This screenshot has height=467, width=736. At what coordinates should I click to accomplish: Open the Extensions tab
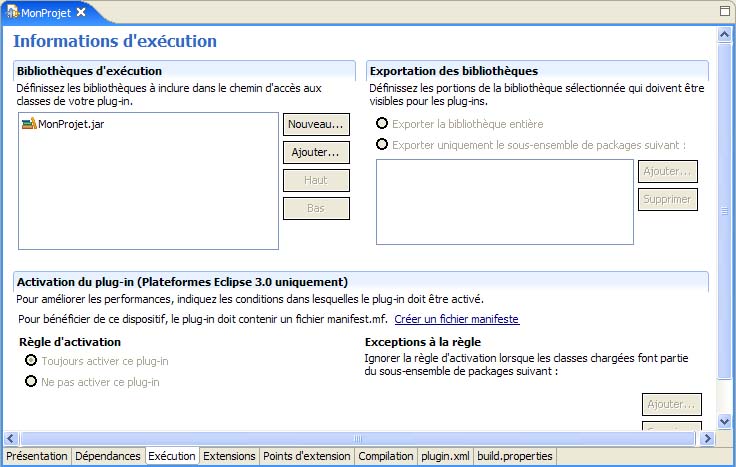[x=229, y=456]
